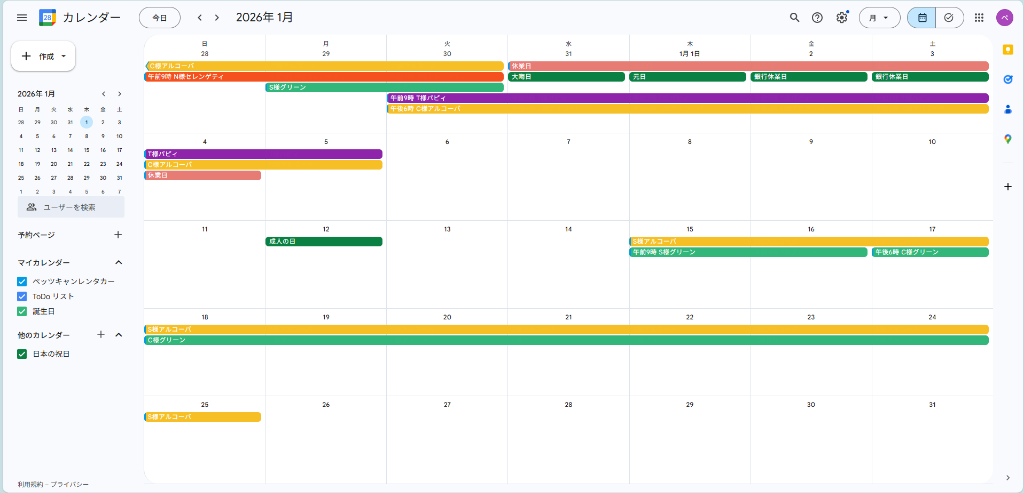Screen dimensions: 1024x493
Task: Open the 月 view dropdown
Action: 879,17
